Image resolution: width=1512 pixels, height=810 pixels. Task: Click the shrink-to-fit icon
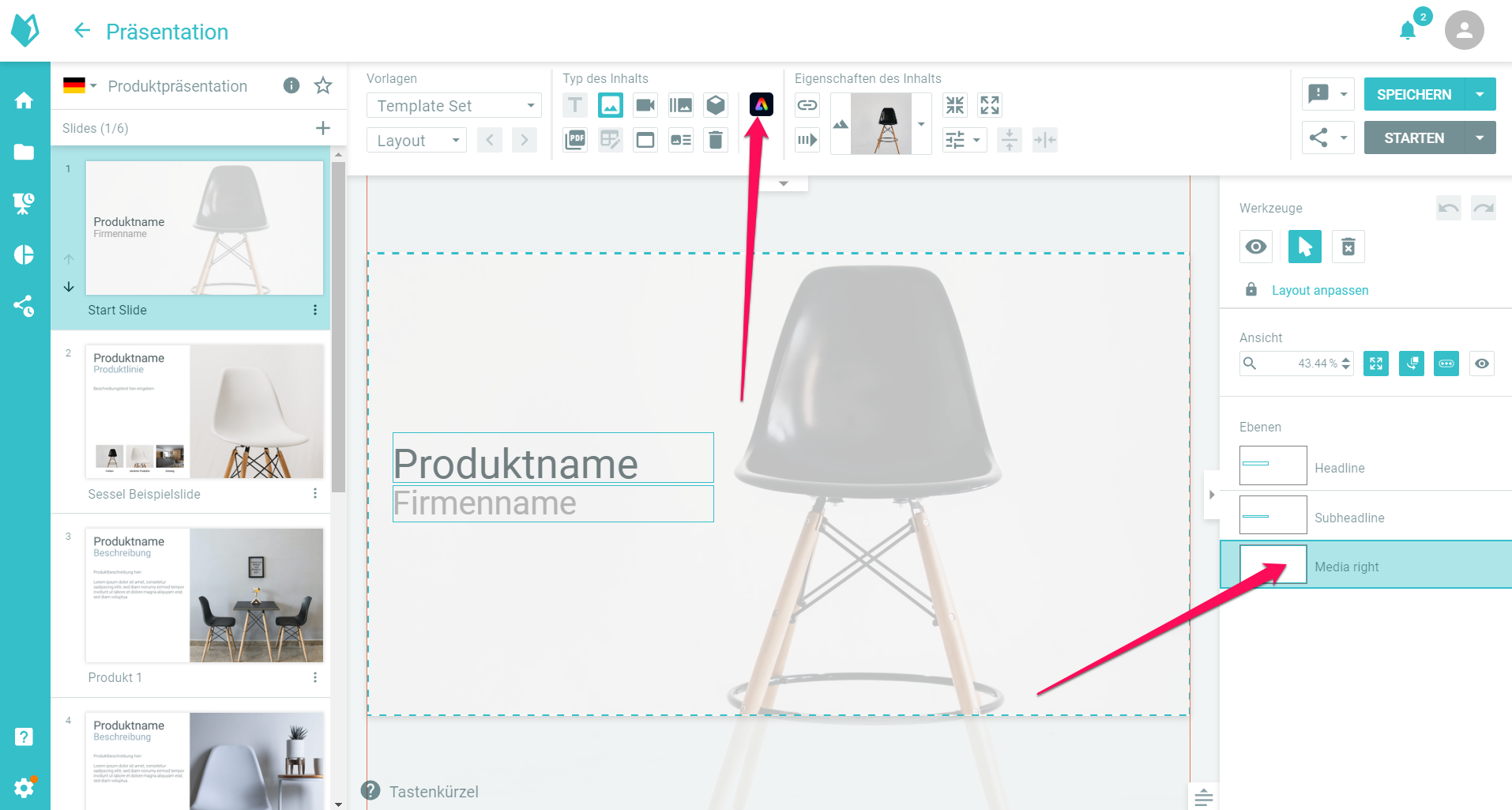click(955, 105)
